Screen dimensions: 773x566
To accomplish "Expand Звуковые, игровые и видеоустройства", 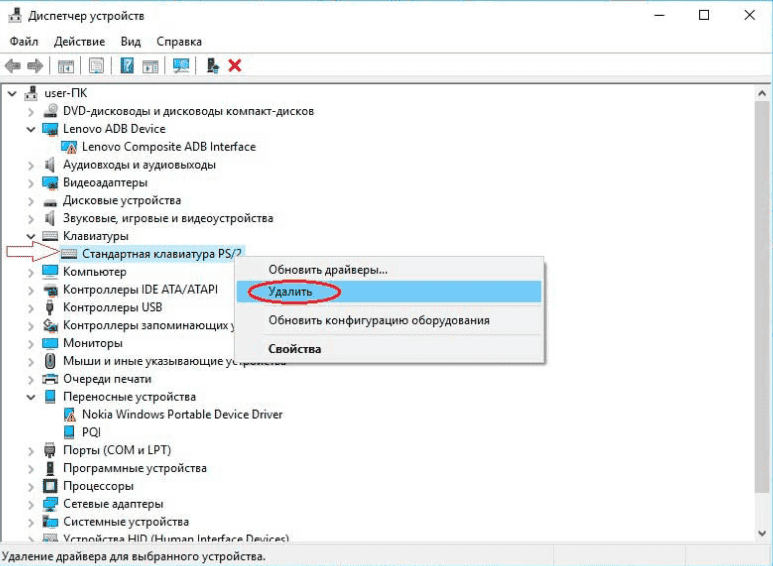I will tap(31, 219).
